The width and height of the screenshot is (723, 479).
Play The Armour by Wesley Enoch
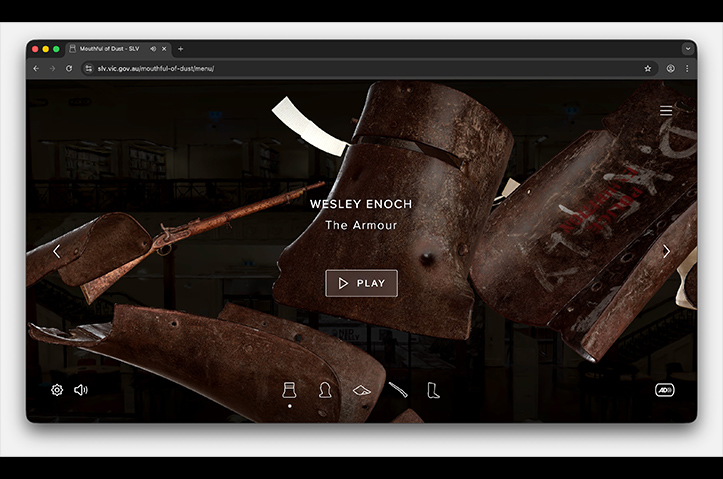click(x=362, y=283)
